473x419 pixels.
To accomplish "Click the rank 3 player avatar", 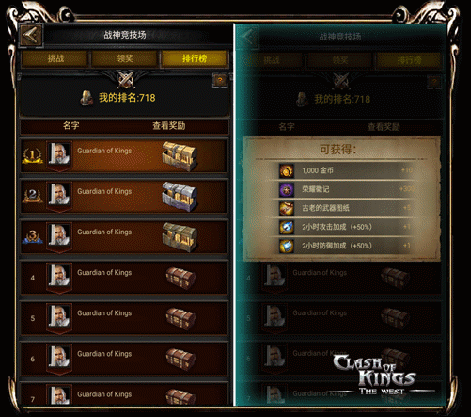I will click(x=59, y=235).
